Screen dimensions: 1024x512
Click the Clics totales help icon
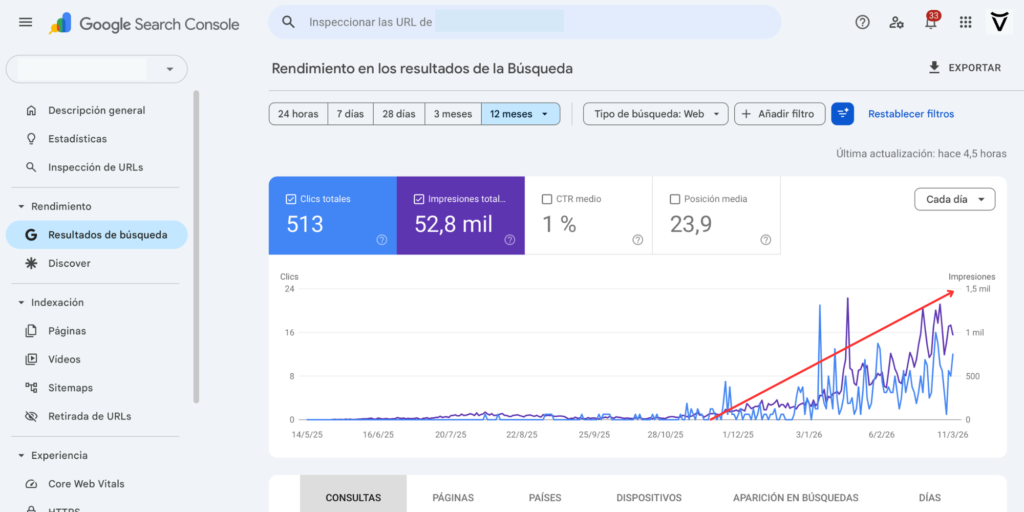point(382,240)
